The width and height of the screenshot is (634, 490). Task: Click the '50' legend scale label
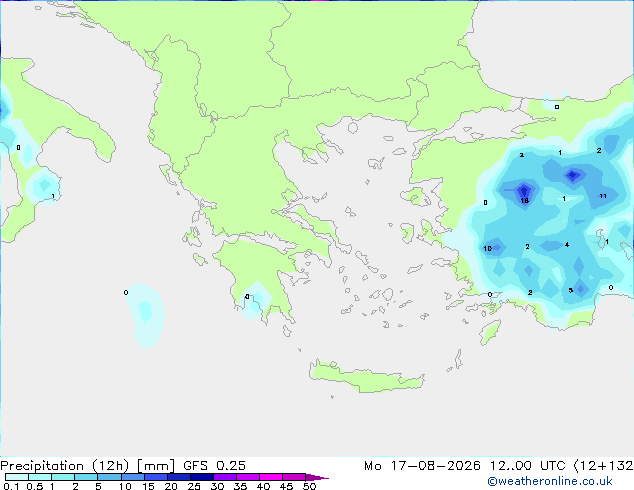[x=309, y=486]
